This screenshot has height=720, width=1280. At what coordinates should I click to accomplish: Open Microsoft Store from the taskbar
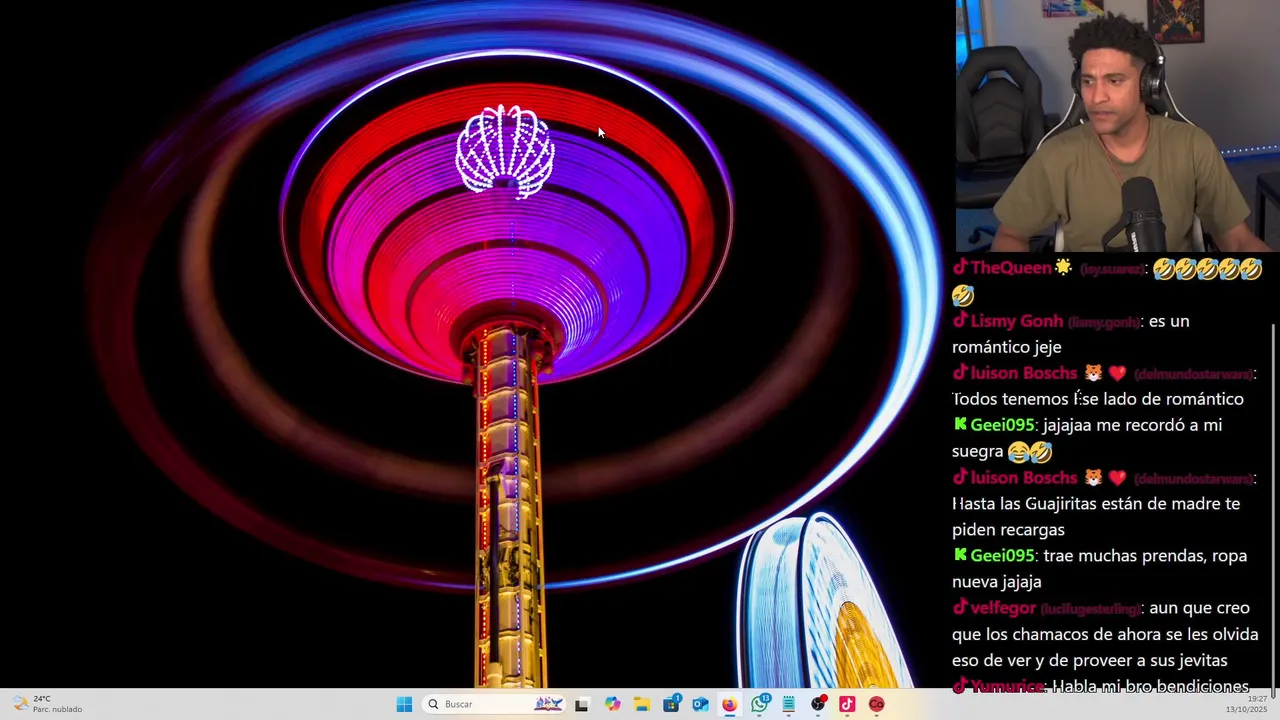(671, 704)
